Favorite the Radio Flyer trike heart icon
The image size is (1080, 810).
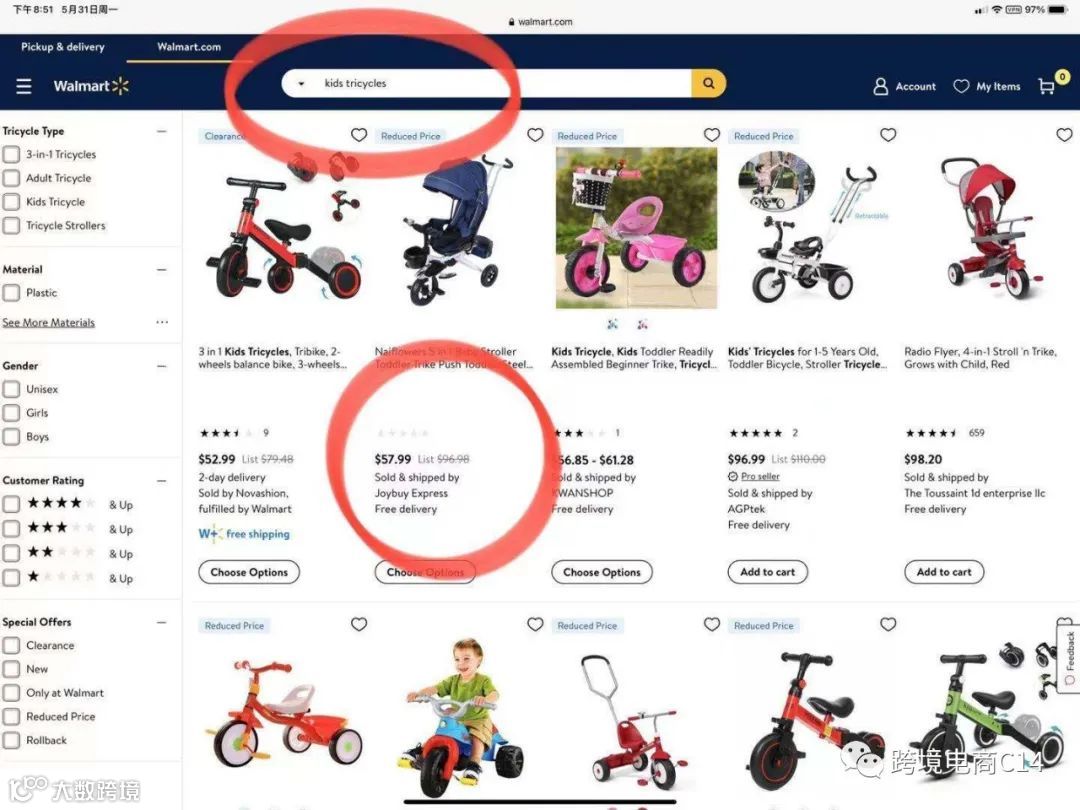coord(1064,135)
